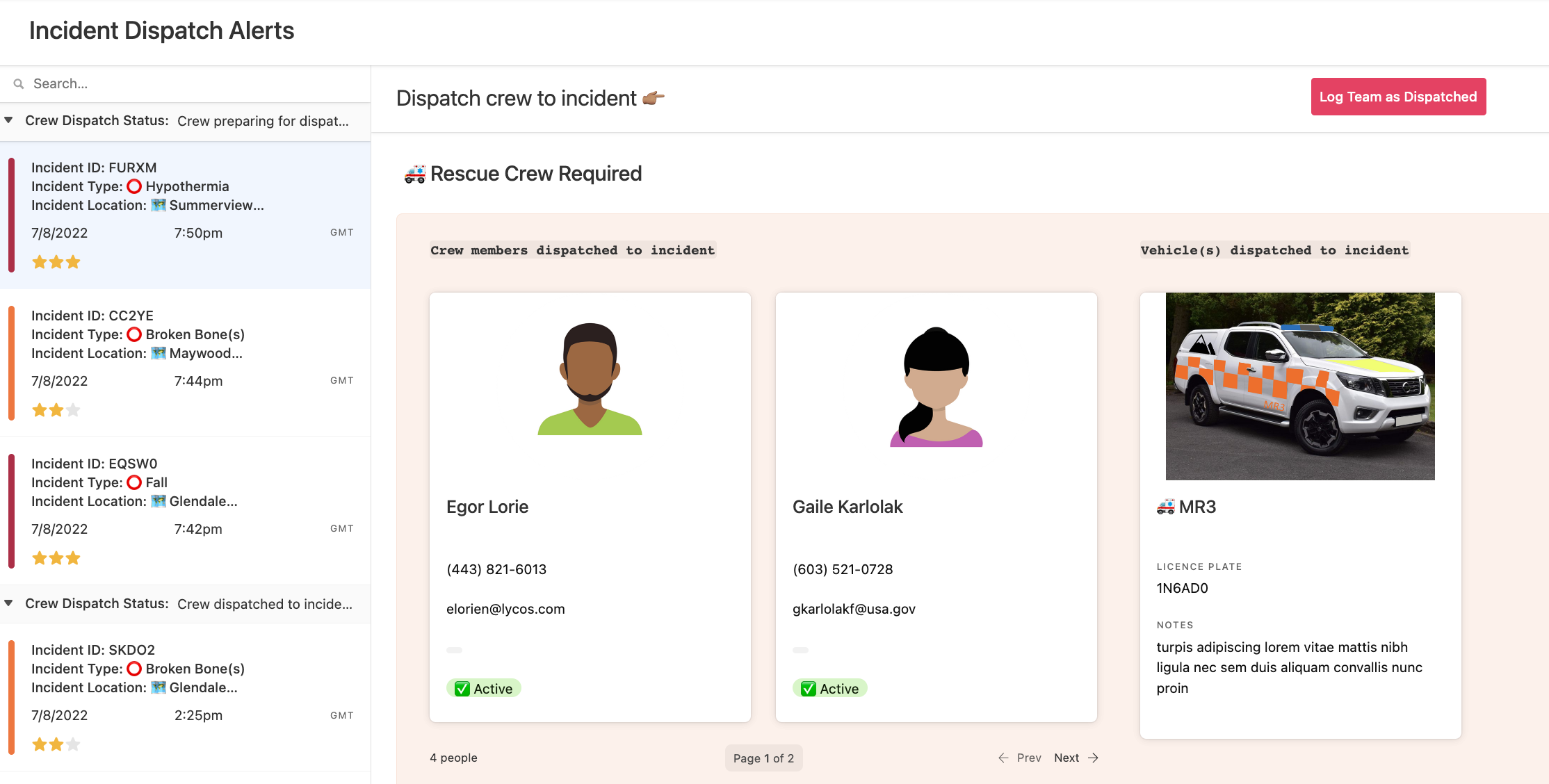
Task: Click Egor Lorie's Active status checkmark
Action: pyautogui.click(x=462, y=689)
